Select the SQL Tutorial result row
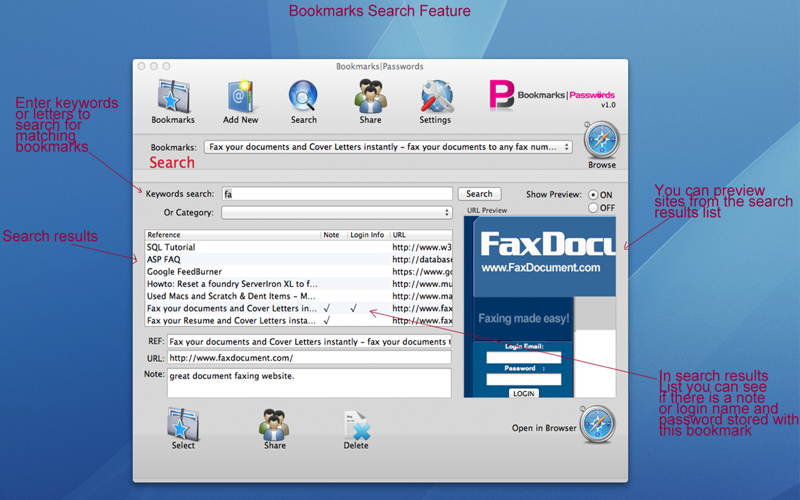800x500 pixels. pos(298,247)
